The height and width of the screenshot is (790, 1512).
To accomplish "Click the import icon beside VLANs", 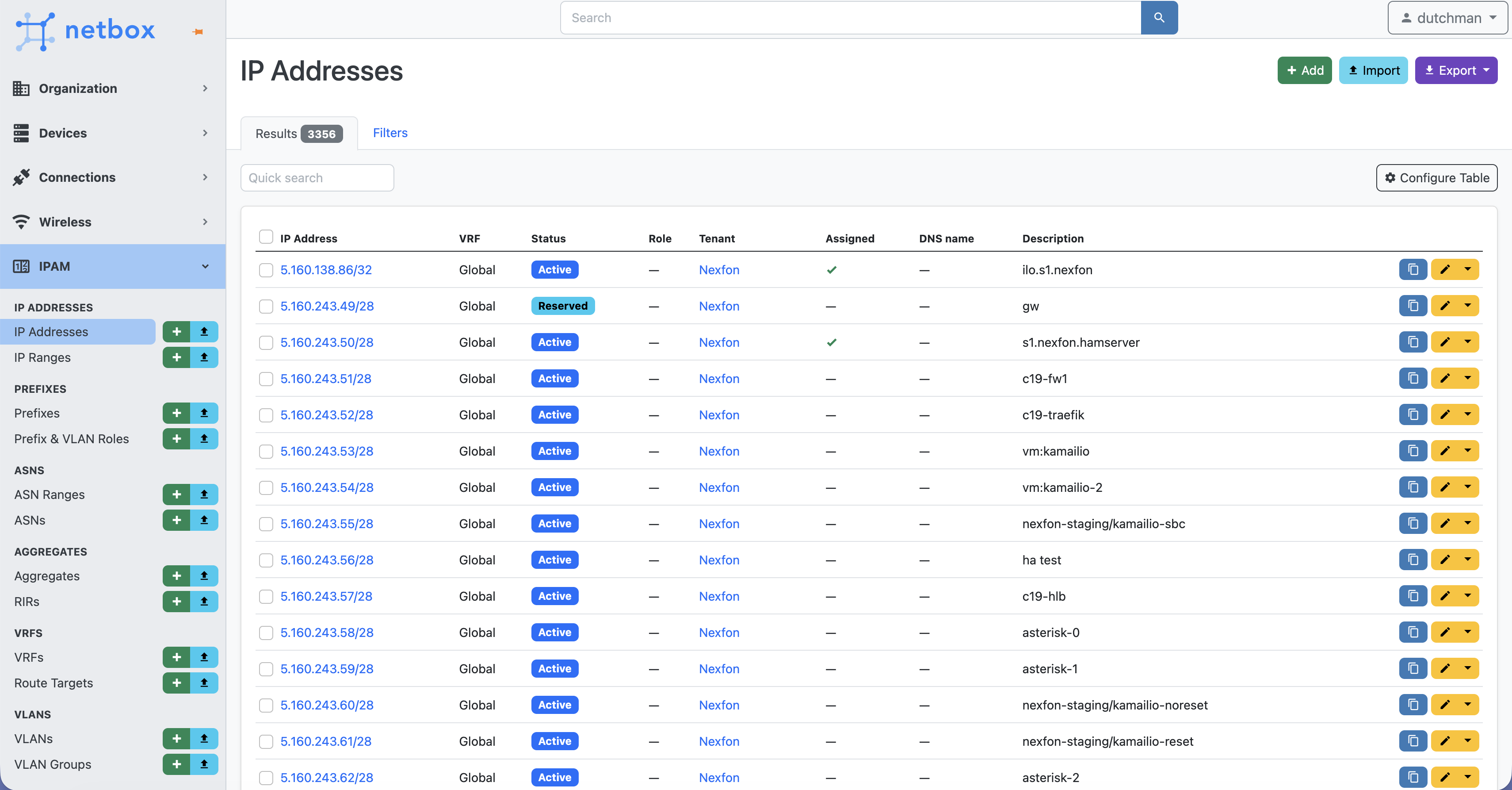I will click(x=204, y=738).
